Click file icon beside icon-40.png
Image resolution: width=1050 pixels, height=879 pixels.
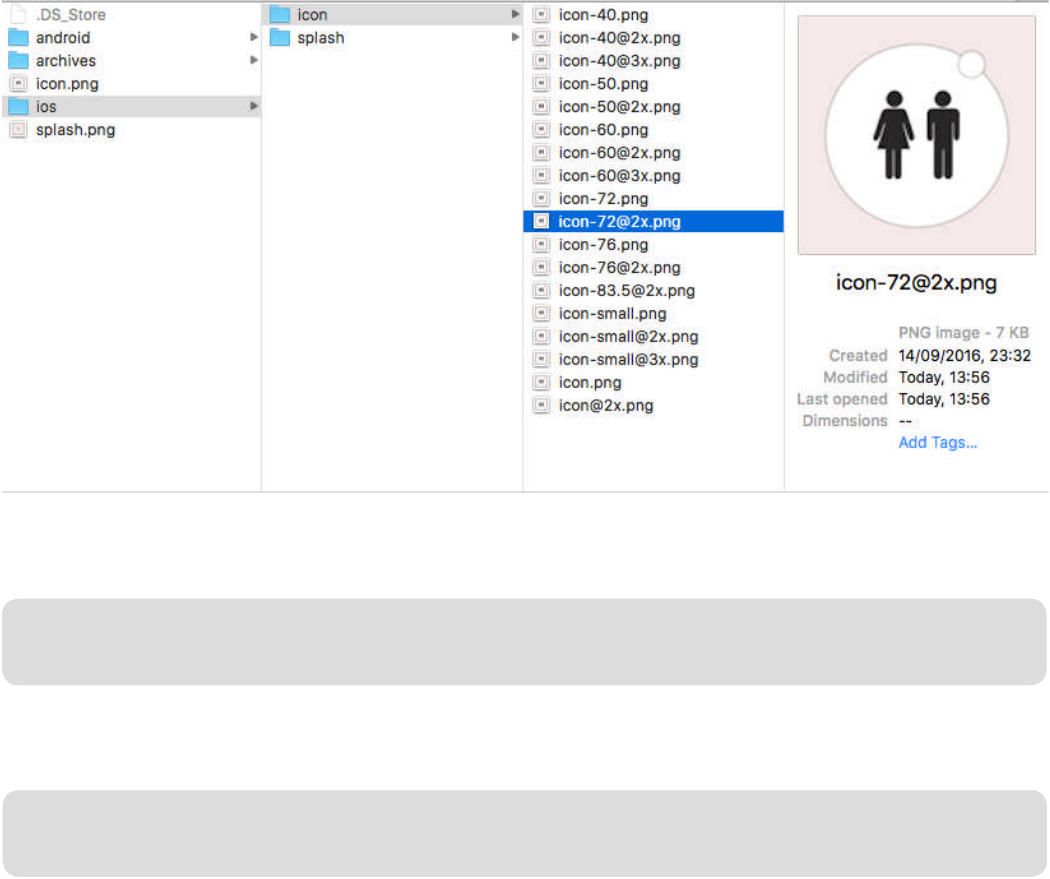click(x=541, y=15)
